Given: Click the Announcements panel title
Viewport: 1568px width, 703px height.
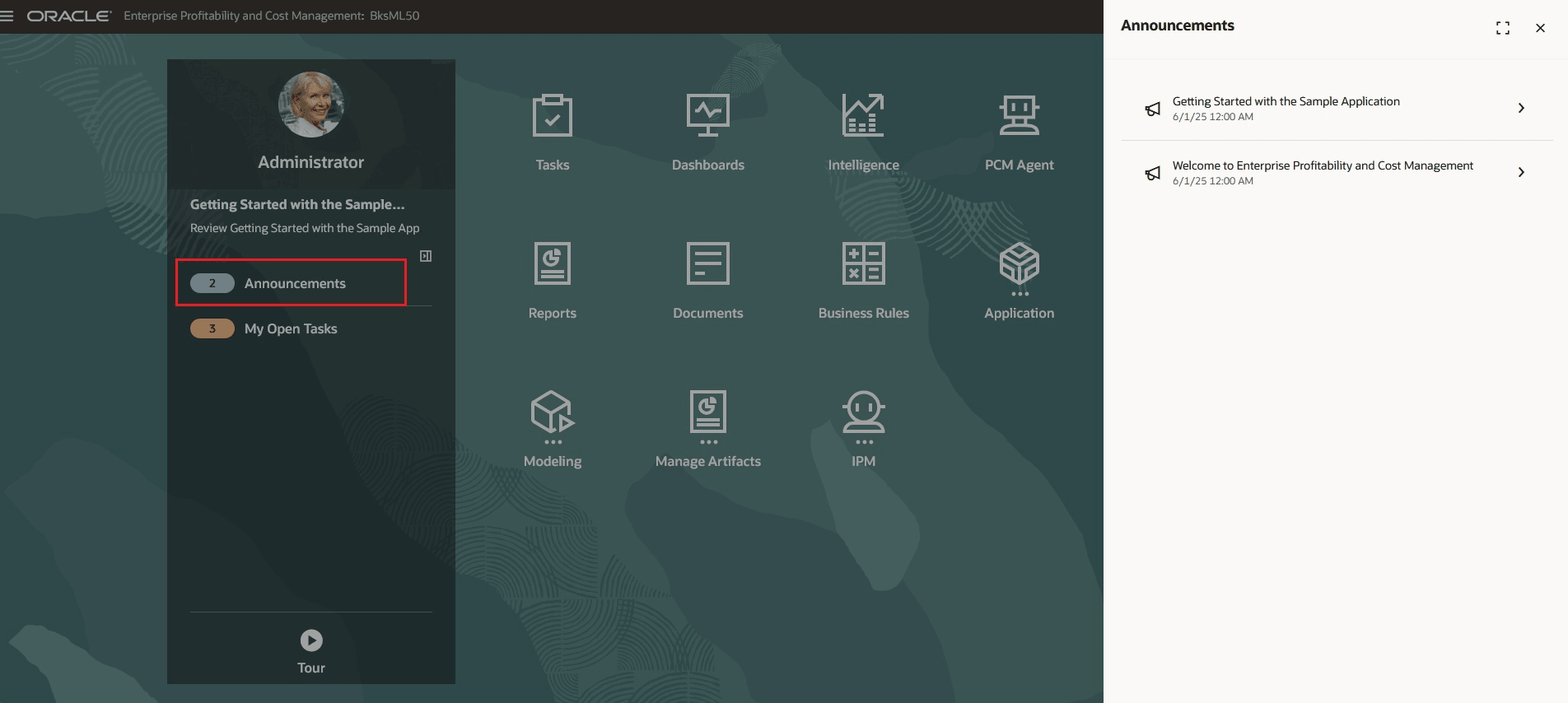Looking at the screenshot, I should point(1178,26).
